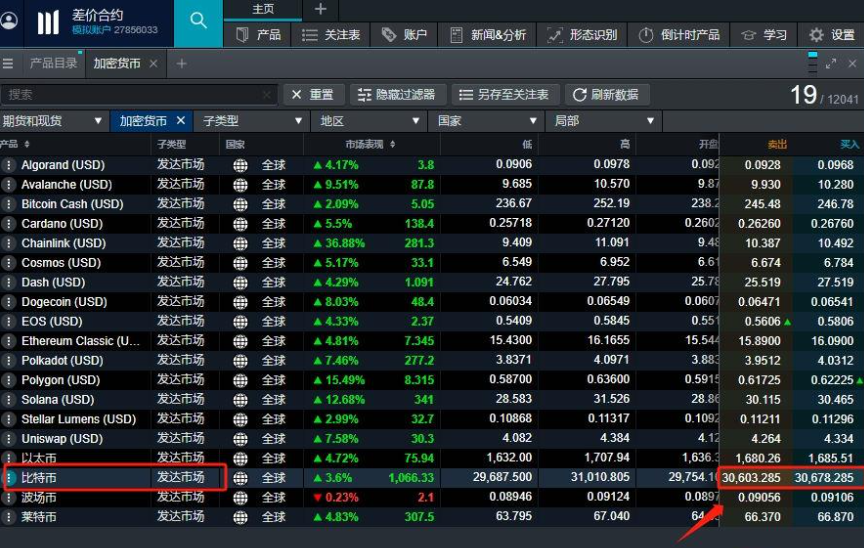This screenshot has width=864, height=548.
Task: Open the user profile icon
Action: click(x=9, y=22)
